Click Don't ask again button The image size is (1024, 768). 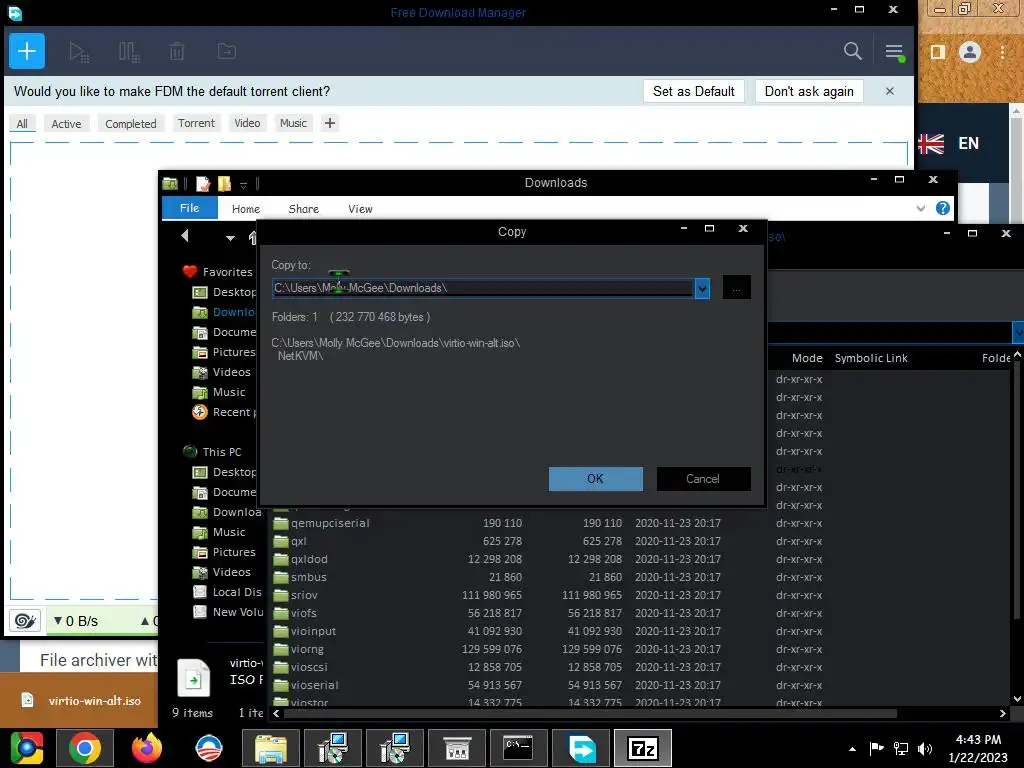point(809,91)
